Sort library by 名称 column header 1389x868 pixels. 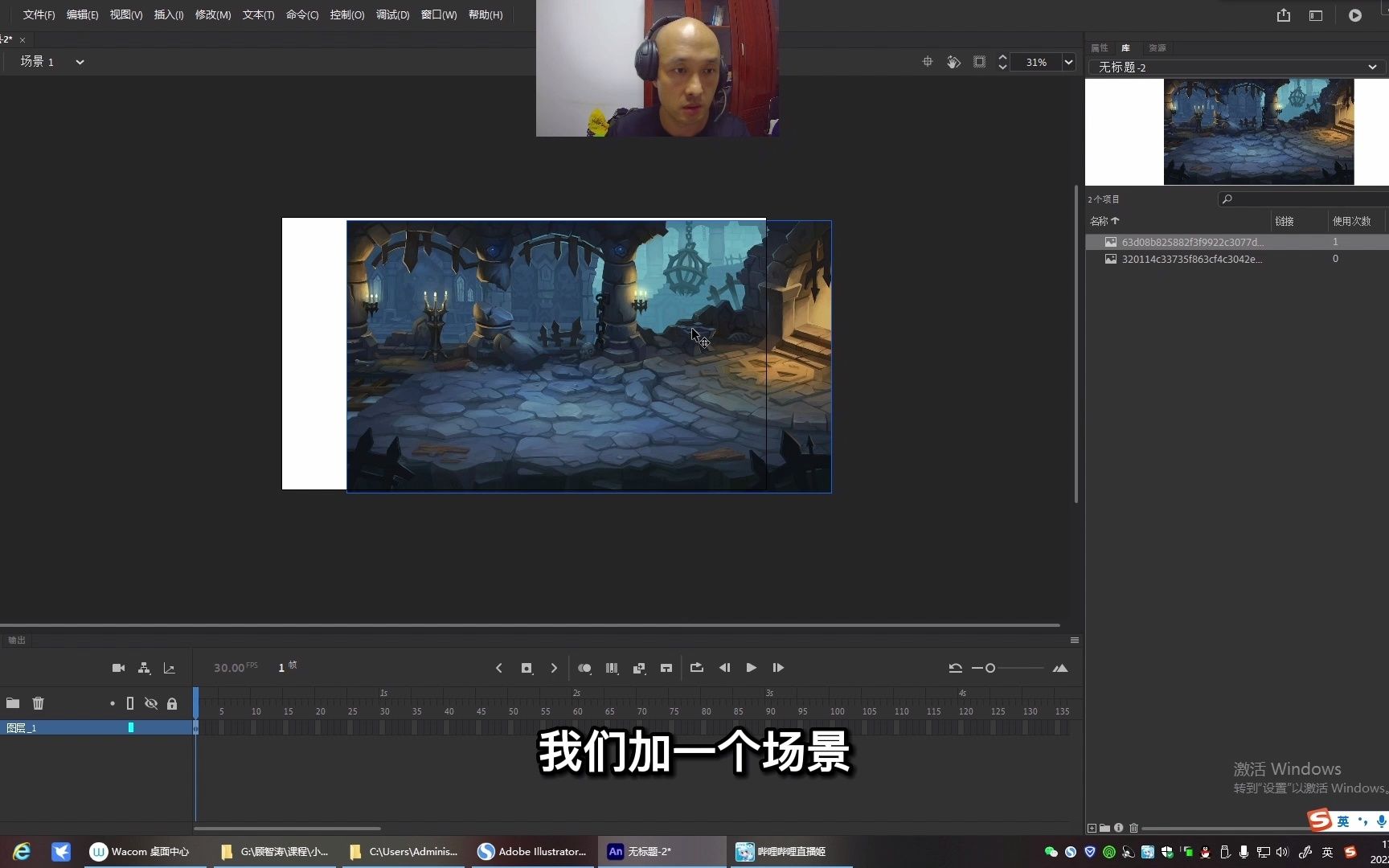[1104, 221]
